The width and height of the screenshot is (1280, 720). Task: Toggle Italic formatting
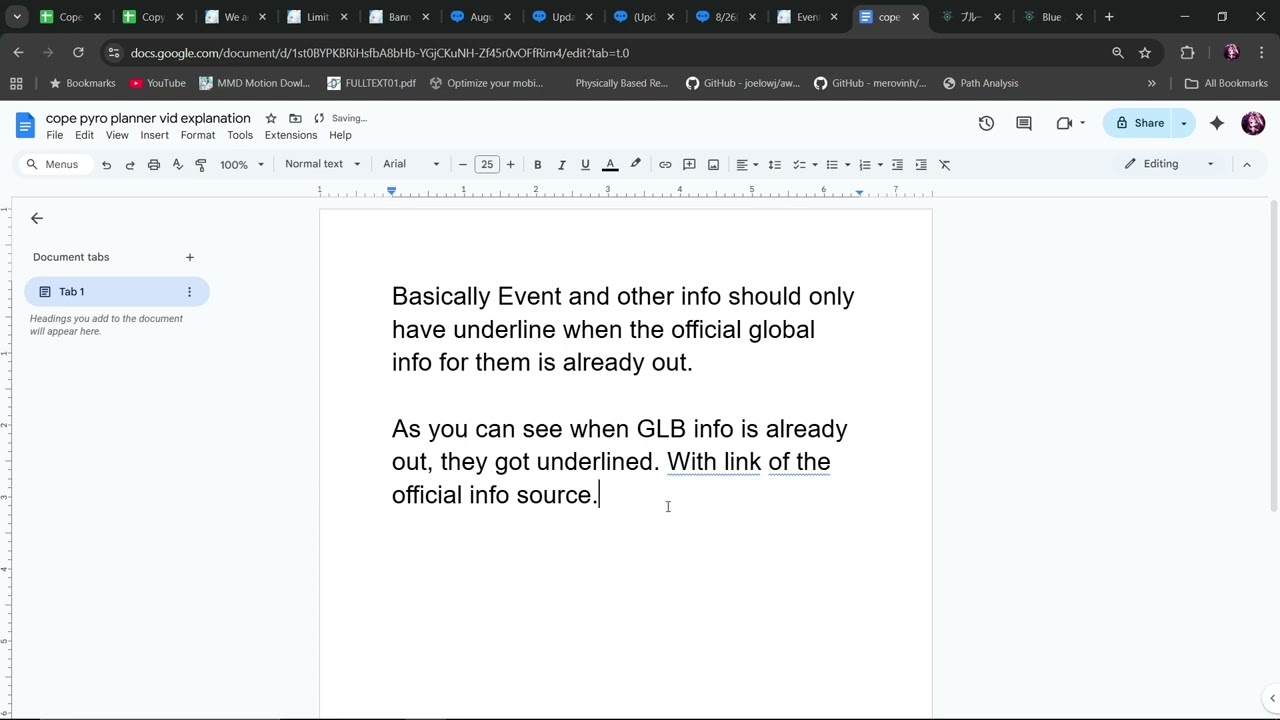[x=561, y=165]
